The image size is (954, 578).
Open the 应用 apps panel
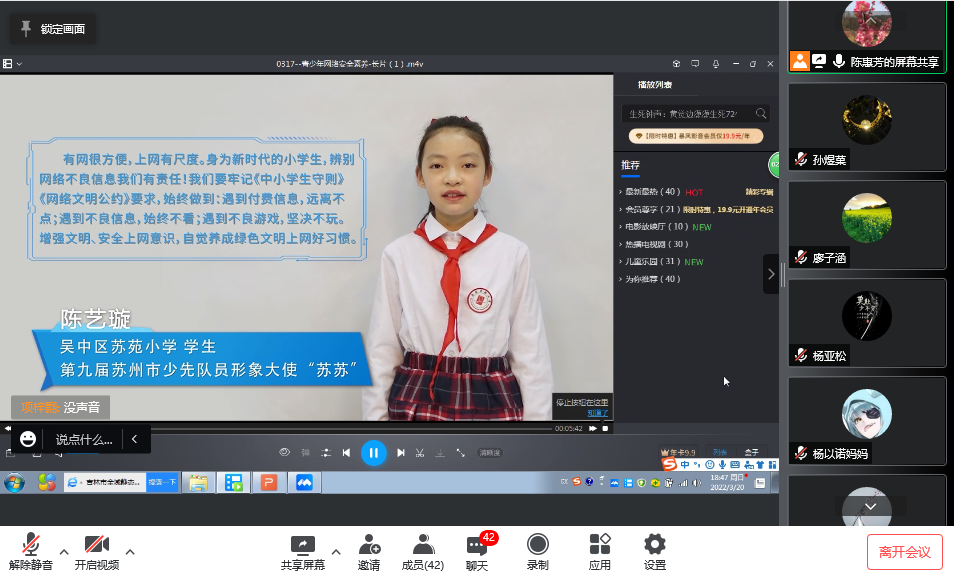600,551
